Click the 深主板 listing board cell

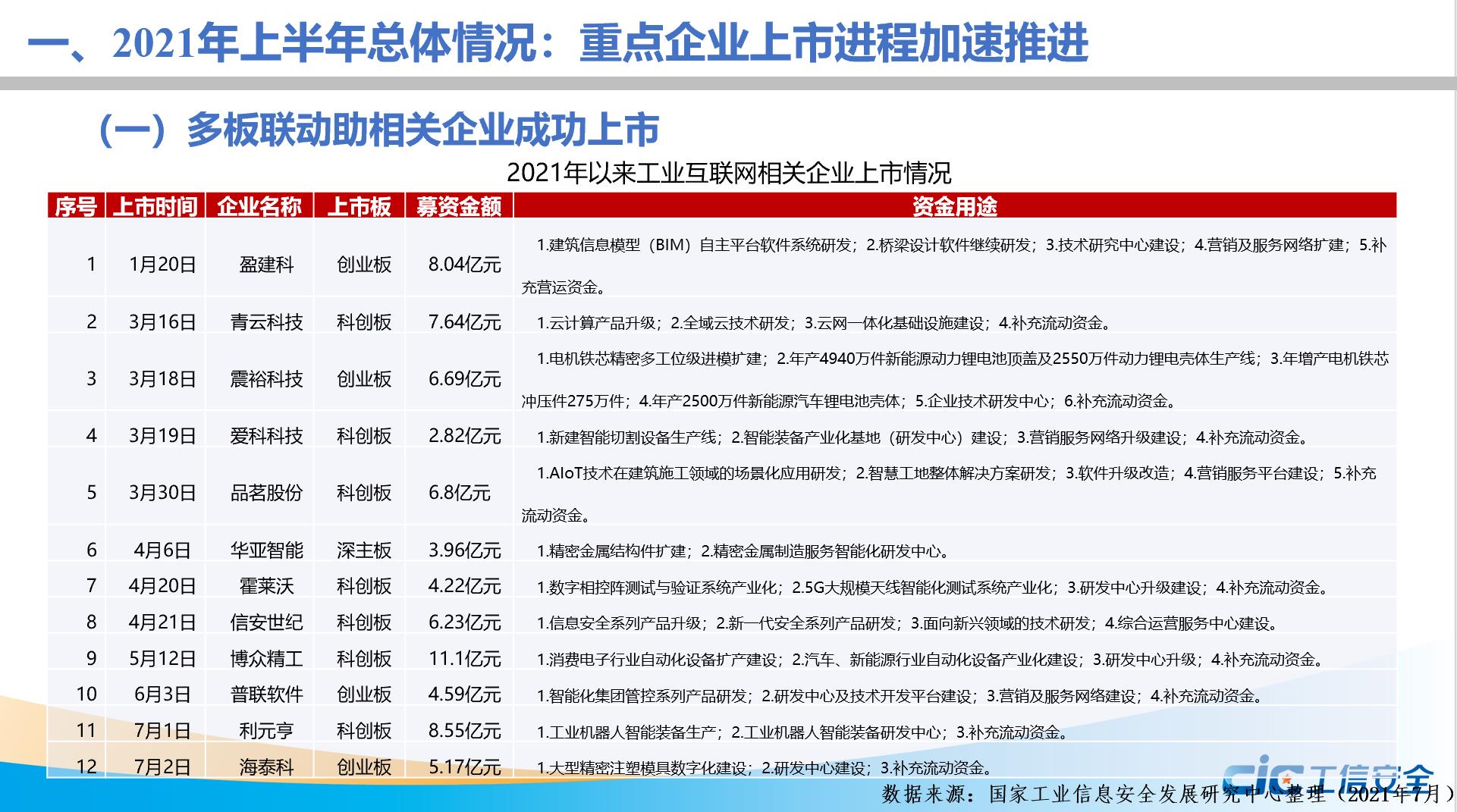364,550
